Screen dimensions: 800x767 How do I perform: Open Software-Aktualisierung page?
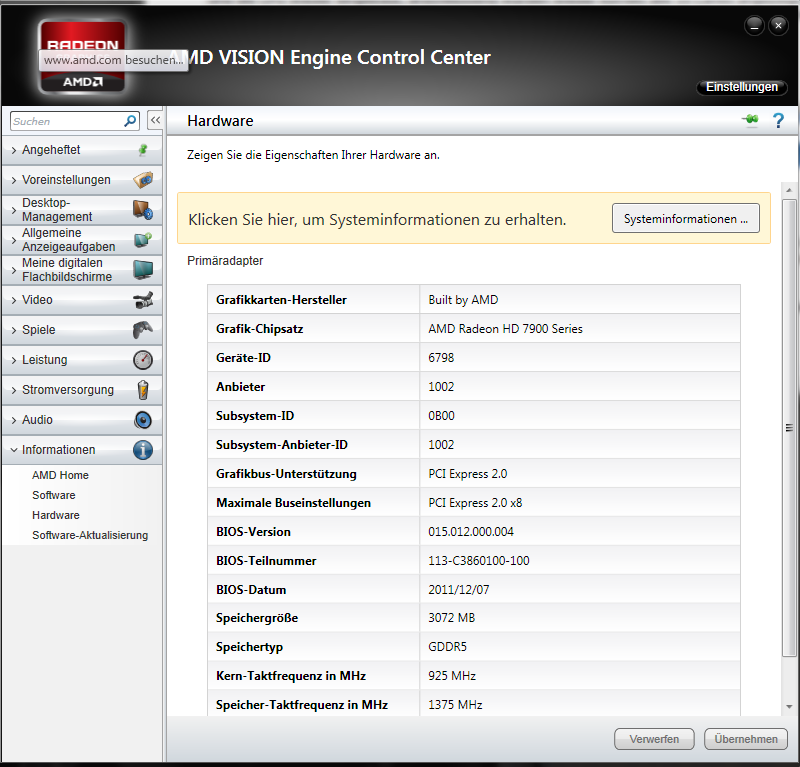click(x=90, y=535)
